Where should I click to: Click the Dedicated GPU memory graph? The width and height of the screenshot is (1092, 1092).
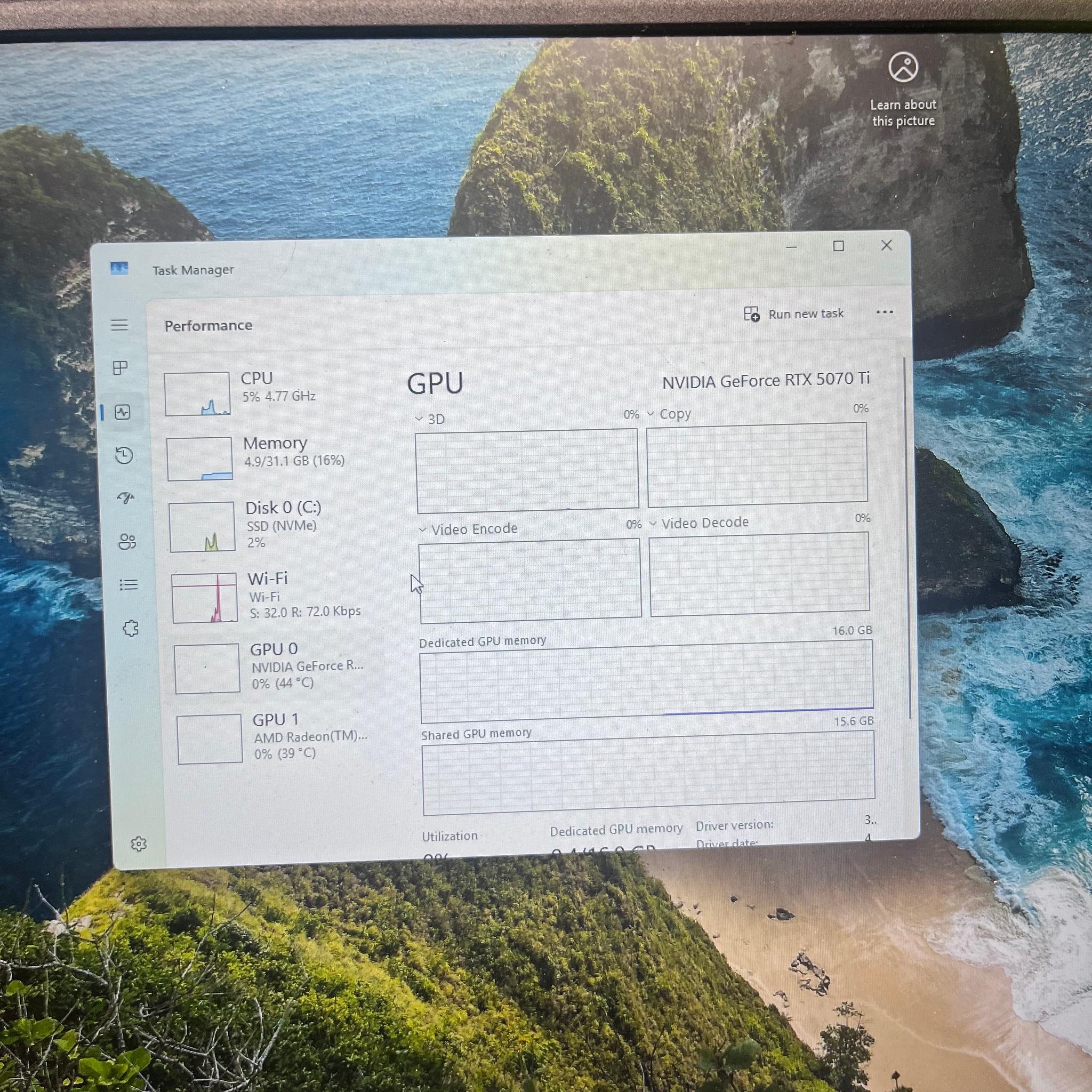coord(647,681)
